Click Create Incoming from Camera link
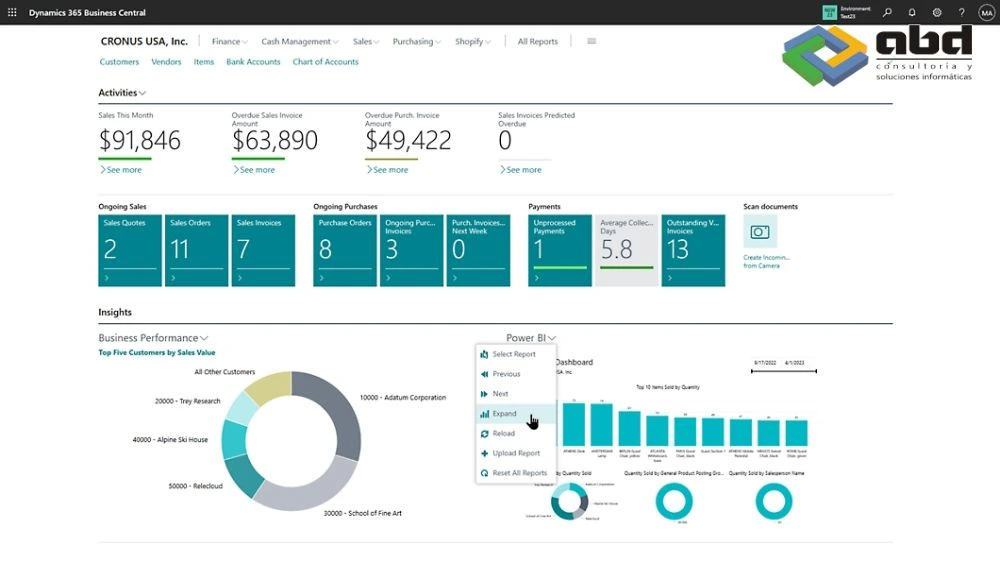Image resolution: width=1000 pixels, height=563 pixels. click(766, 261)
